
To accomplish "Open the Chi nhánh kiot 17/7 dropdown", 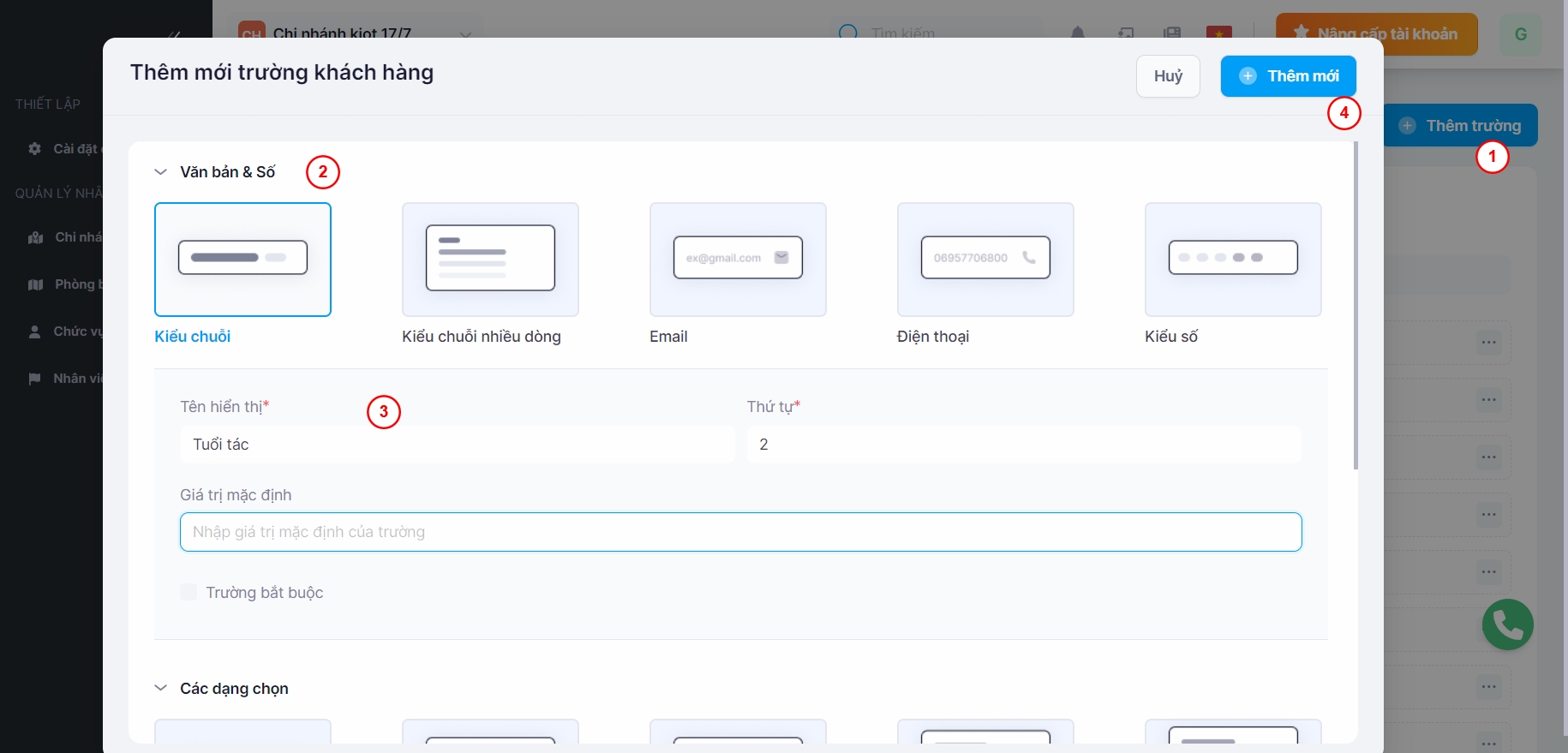I will click(356, 33).
